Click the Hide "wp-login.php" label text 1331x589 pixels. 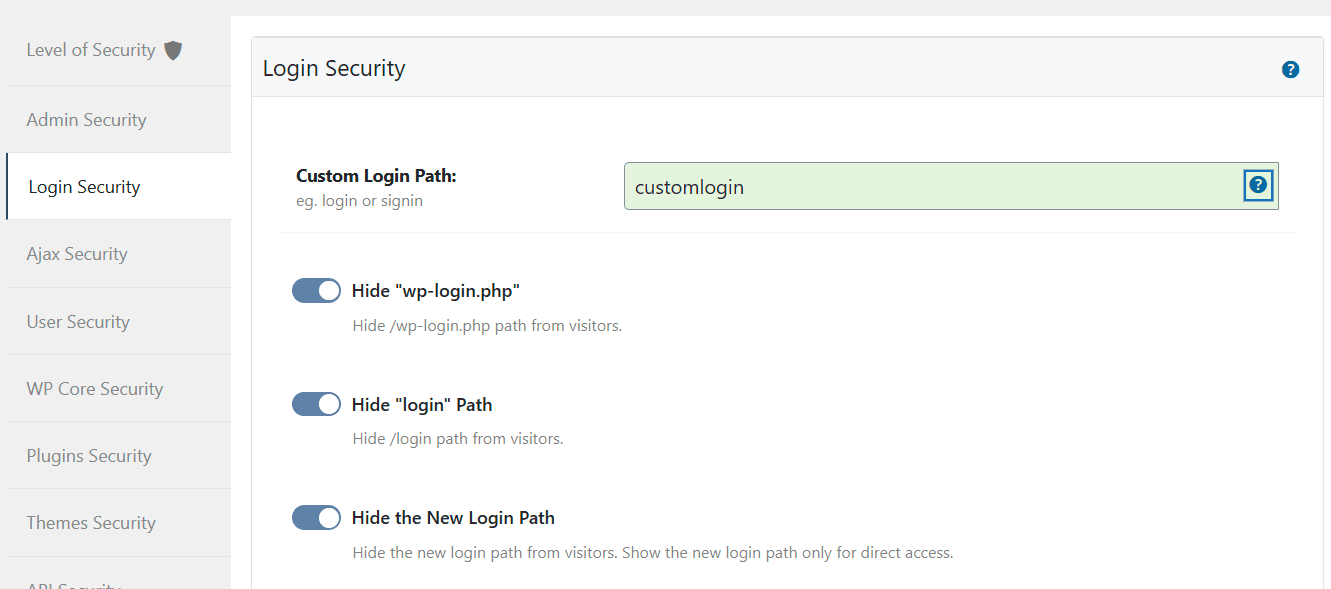tap(436, 291)
